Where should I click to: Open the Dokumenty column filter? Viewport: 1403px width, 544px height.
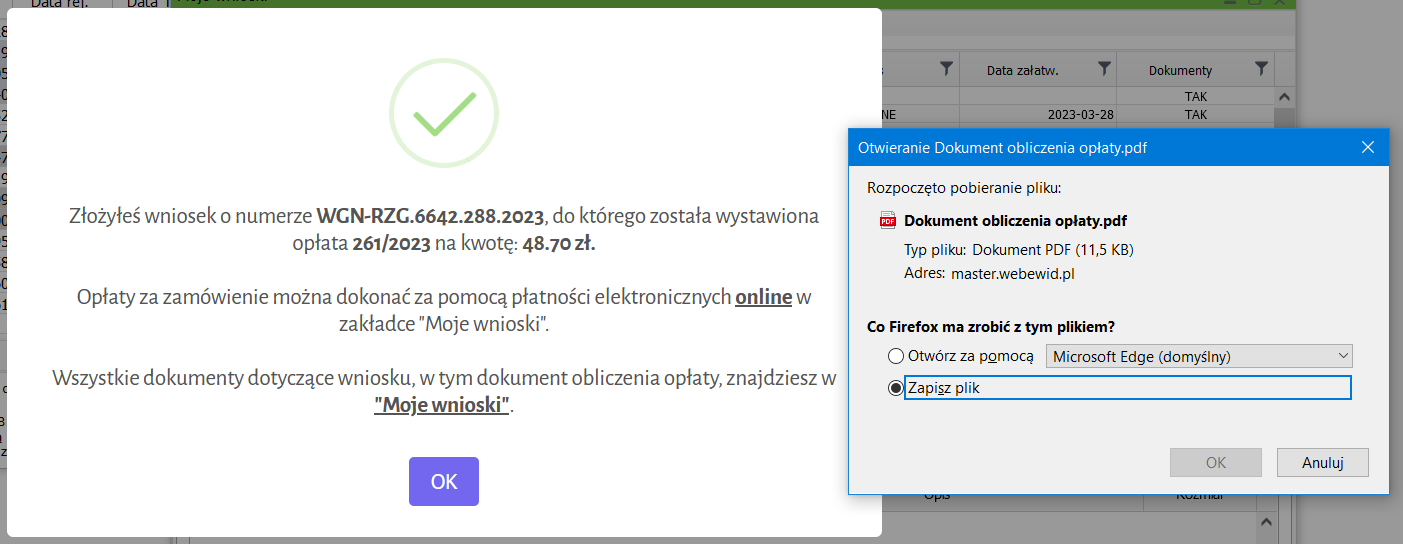[1261, 69]
